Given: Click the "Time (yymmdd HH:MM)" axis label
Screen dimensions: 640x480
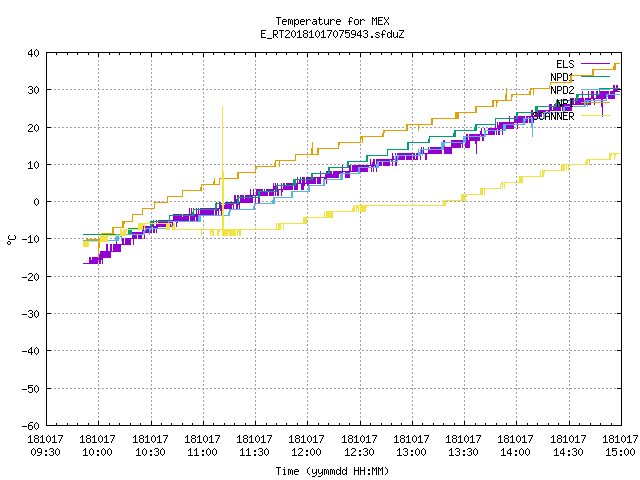Looking at the screenshot, I should tap(332, 471).
